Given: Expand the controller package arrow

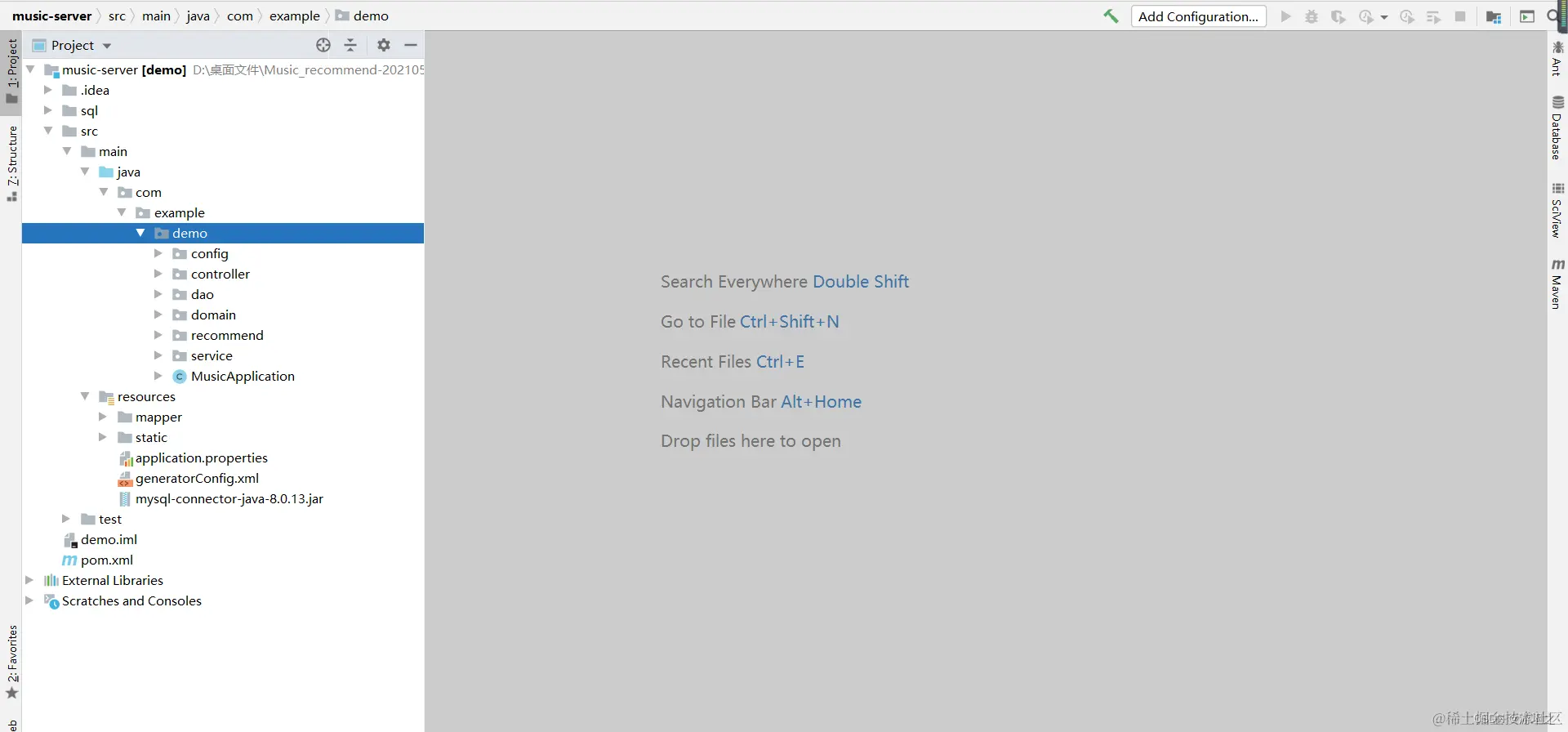Looking at the screenshot, I should click(158, 274).
